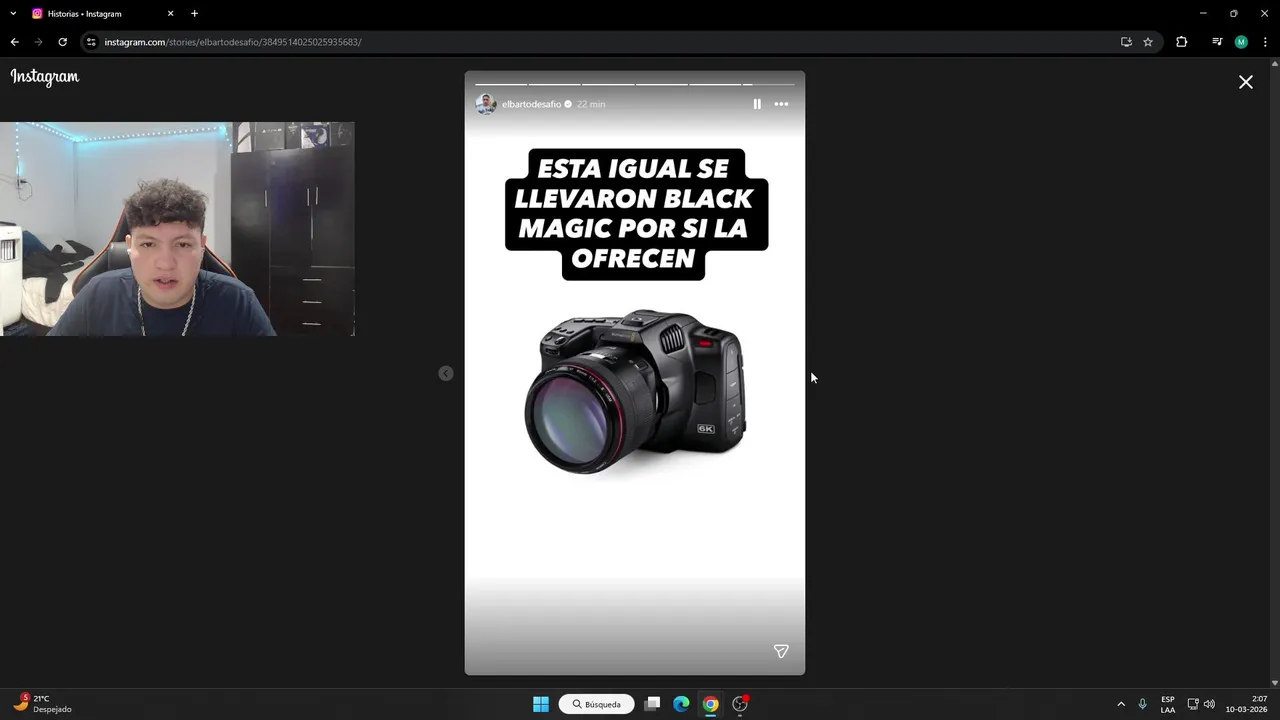This screenshot has height=720, width=1280.
Task: Open Microsoft Edge from taskbar
Action: pyautogui.click(x=681, y=704)
